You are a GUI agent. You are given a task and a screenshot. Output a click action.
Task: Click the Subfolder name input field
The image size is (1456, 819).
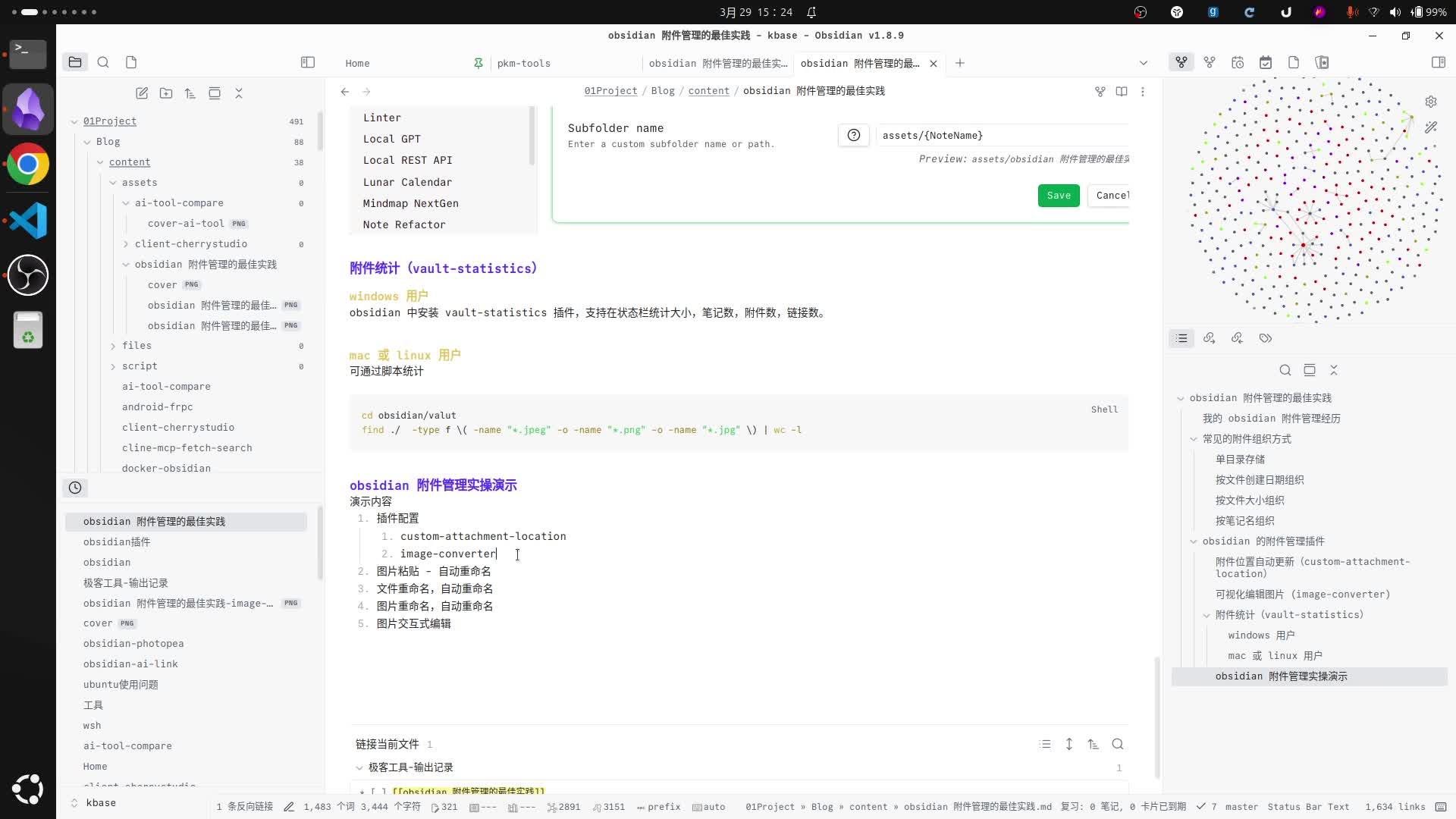(1001, 135)
